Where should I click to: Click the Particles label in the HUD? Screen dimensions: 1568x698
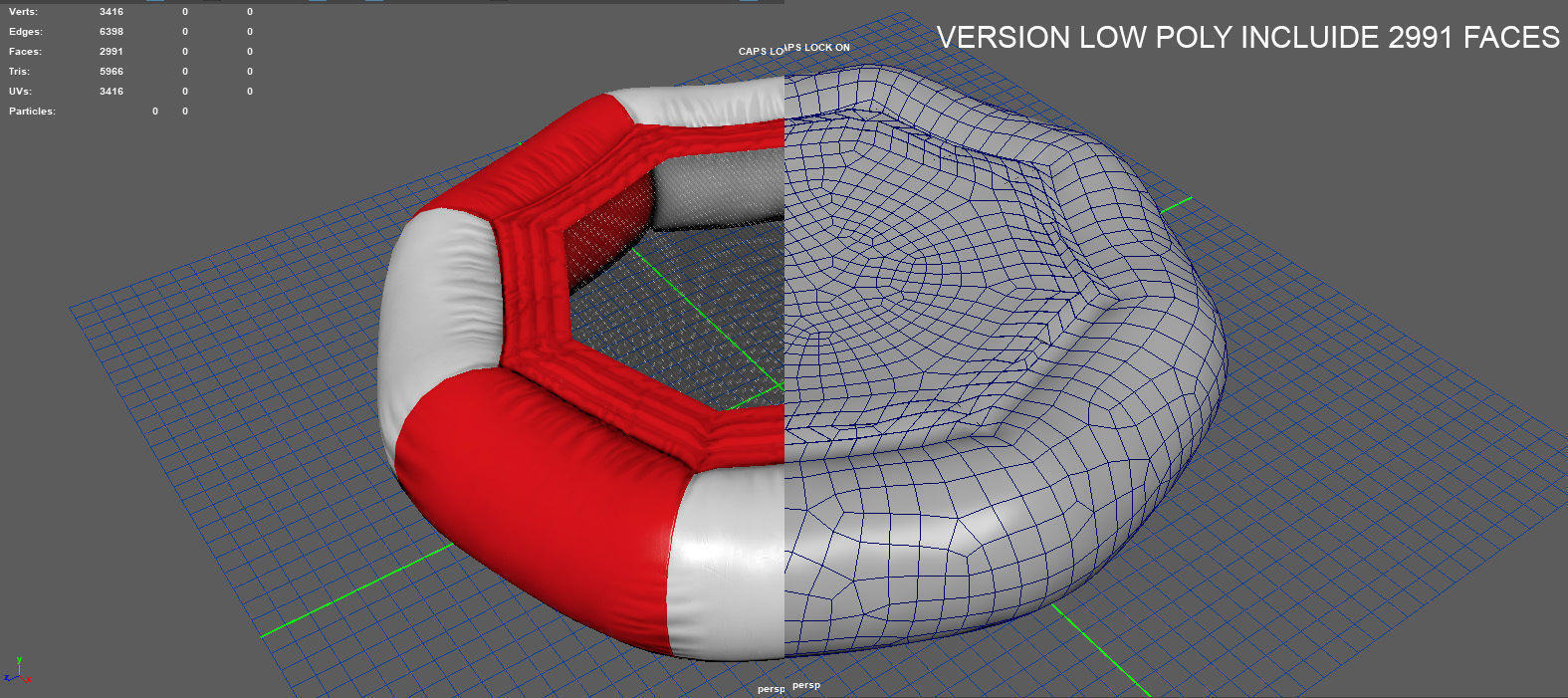[33, 112]
